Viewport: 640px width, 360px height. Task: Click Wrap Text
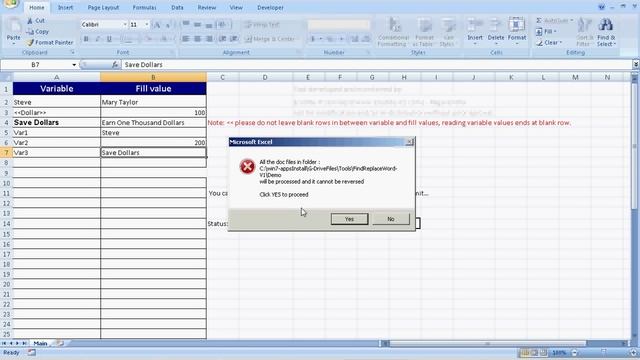pos(262,24)
